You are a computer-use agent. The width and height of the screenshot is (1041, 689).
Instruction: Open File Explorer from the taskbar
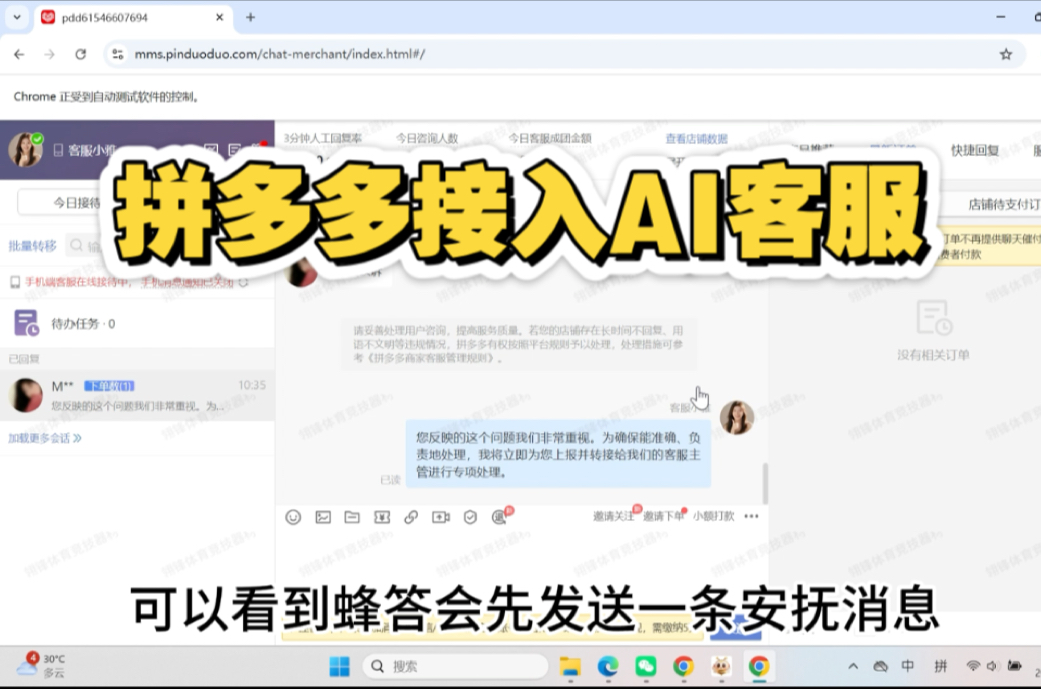[570, 666]
